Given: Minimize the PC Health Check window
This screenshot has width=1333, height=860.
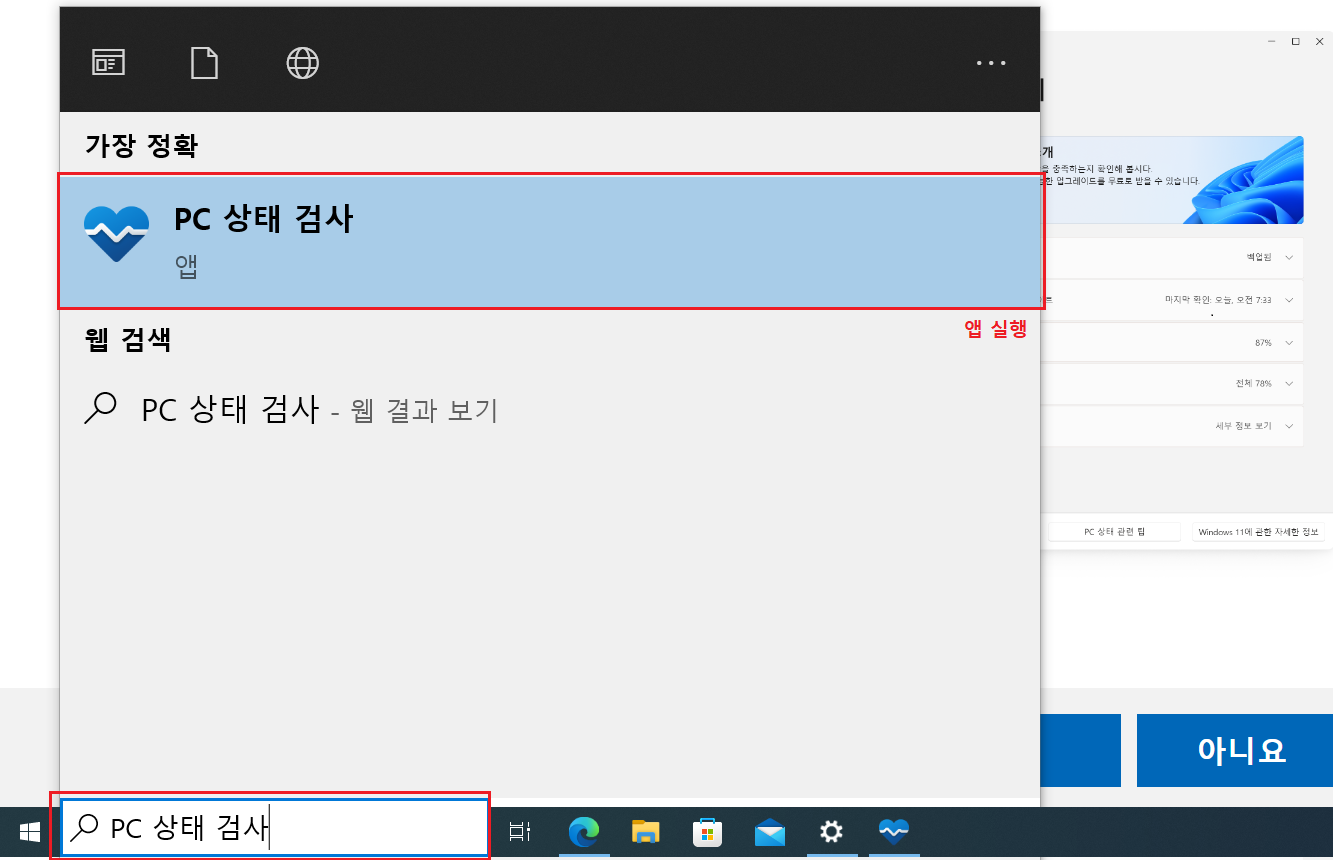Looking at the screenshot, I should (x=1271, y=41).
